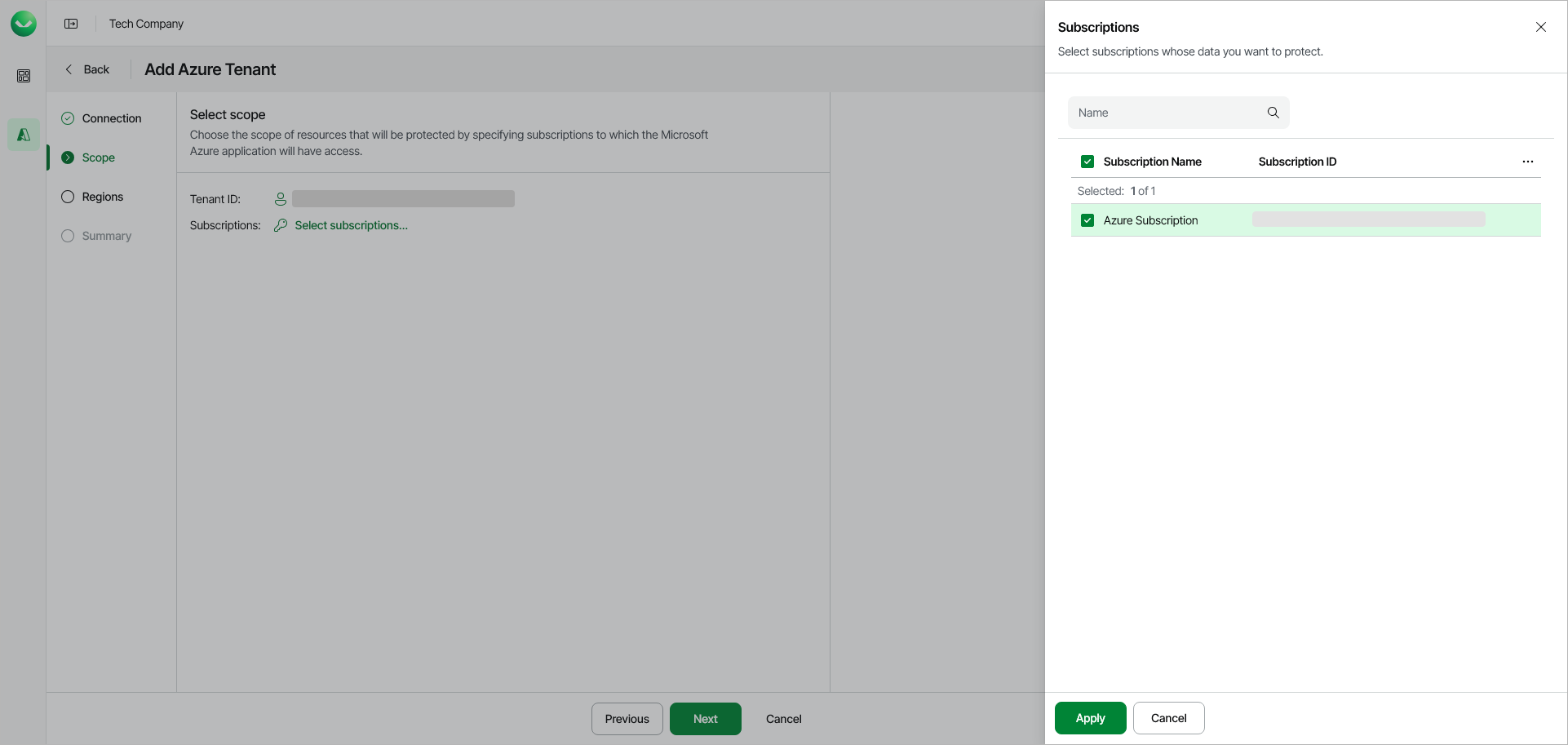Select the Microsoft Azure icon in the sidebar
This screenshot has width=1568, height=745.
(23, 134)
